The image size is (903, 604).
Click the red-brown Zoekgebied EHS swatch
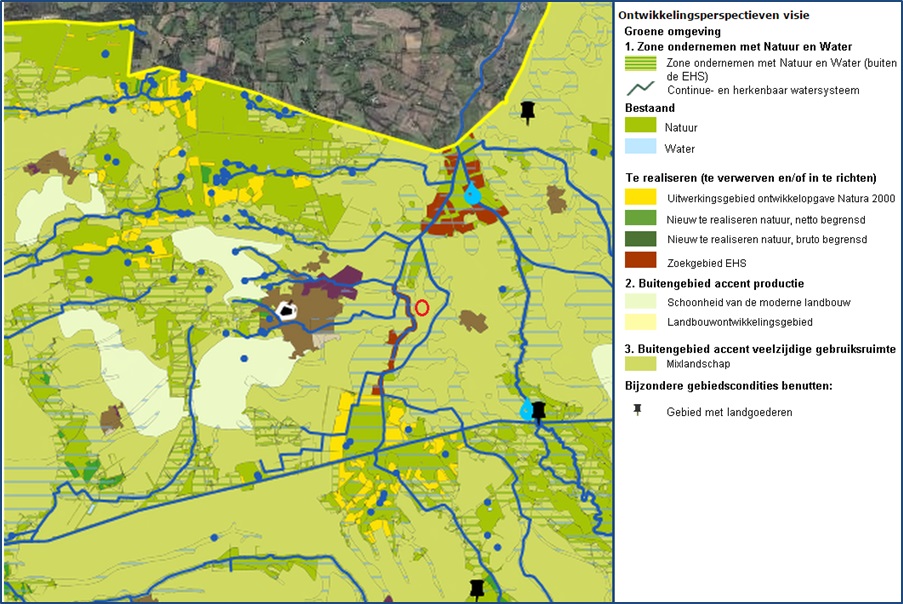point(640,260)
